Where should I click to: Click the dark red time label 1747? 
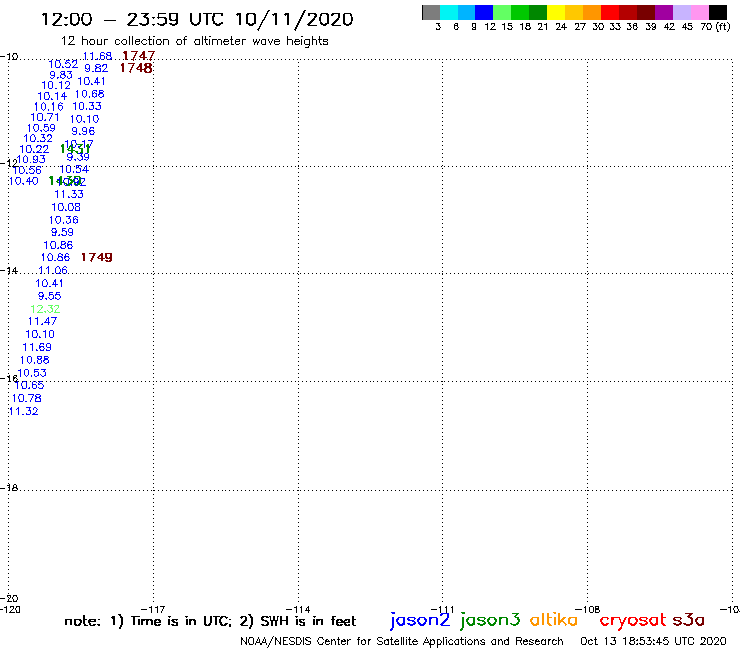[138, 56]
